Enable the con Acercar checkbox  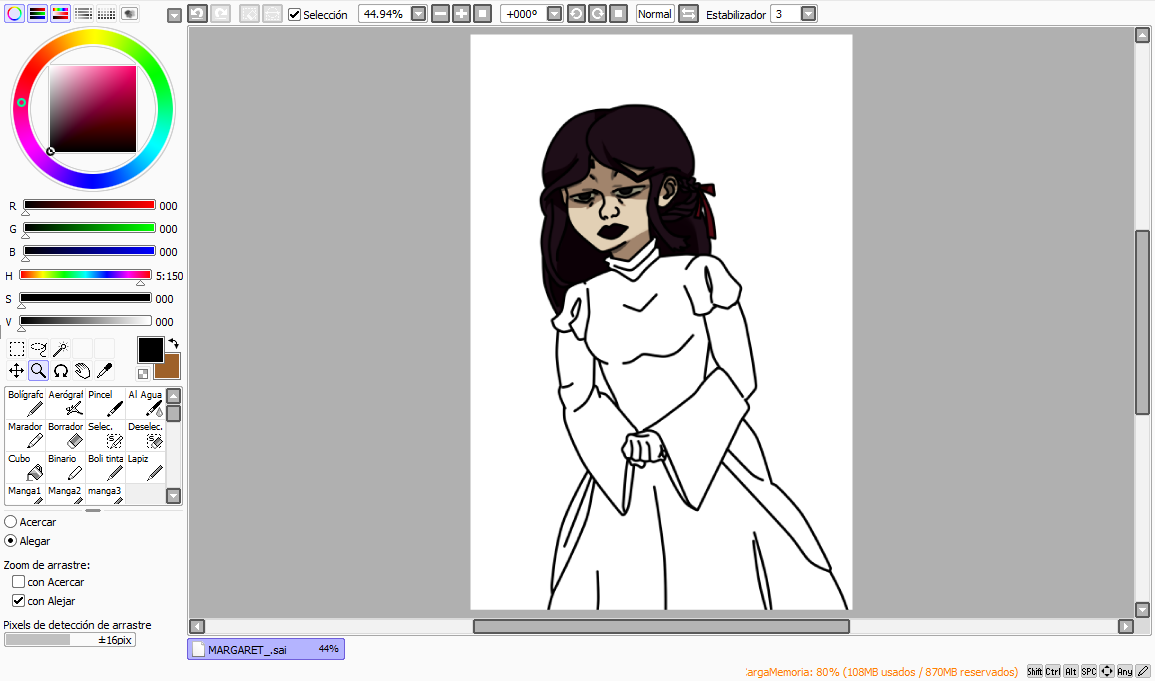[18, 582]
